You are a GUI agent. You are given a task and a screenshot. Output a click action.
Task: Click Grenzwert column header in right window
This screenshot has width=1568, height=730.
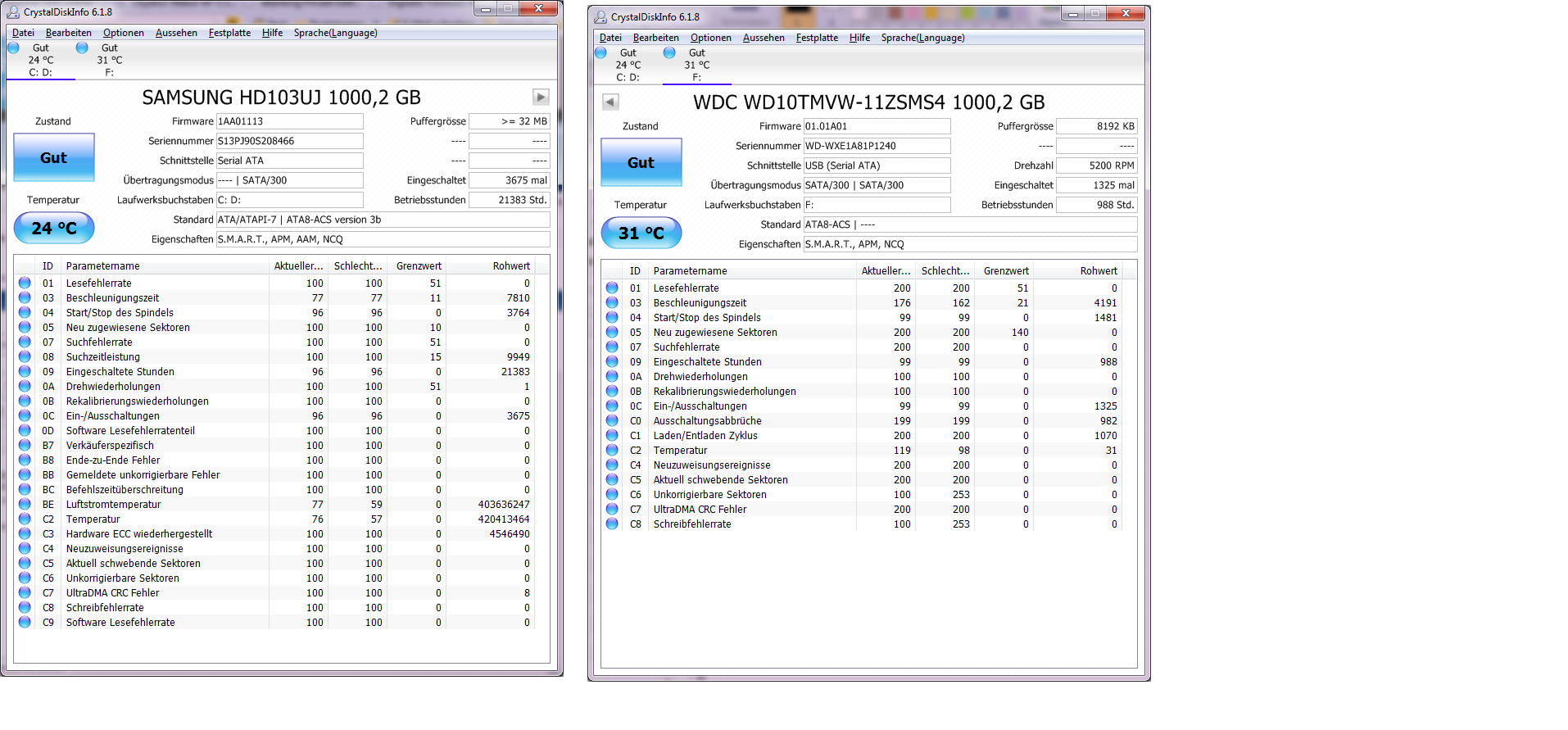tap(1005, 271)
